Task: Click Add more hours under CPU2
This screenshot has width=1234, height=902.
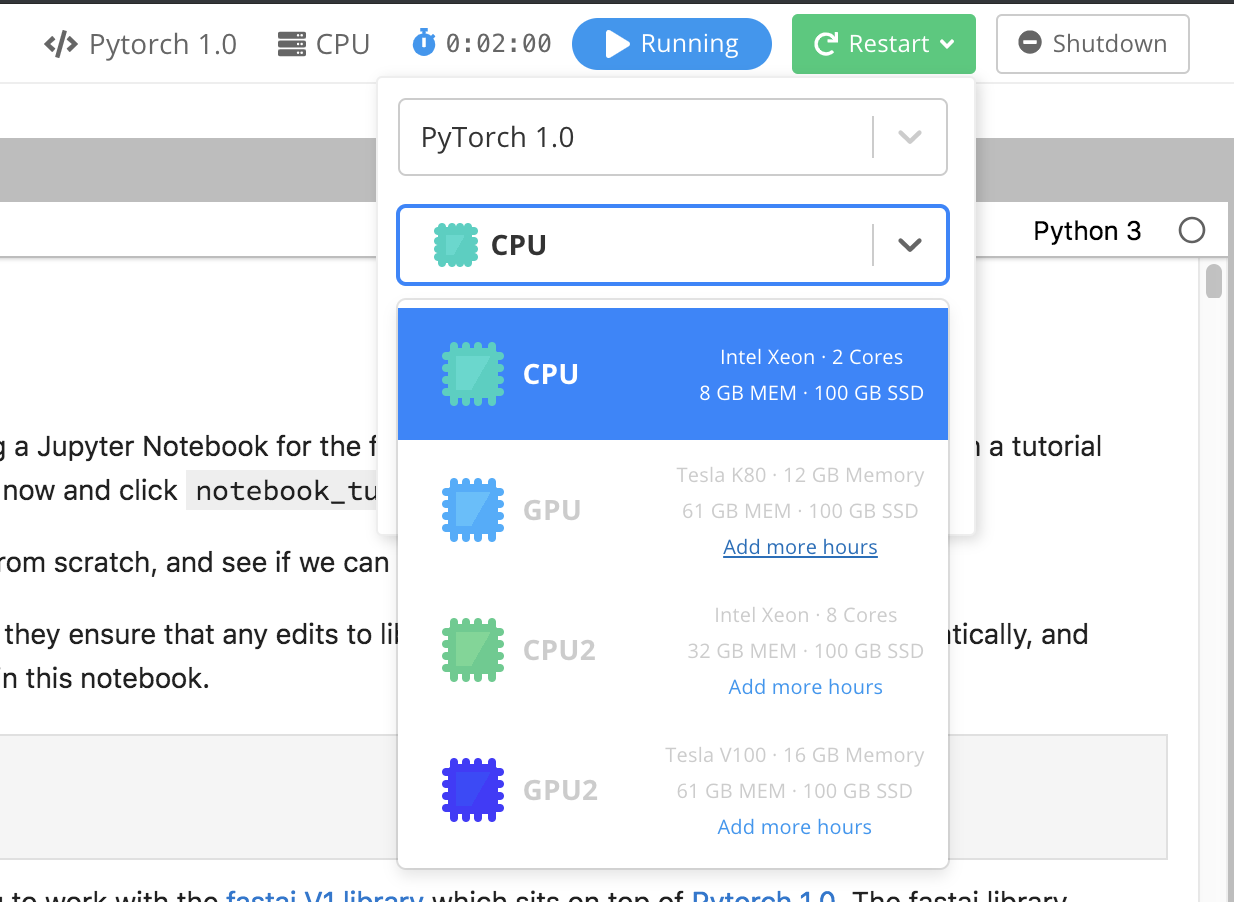Action: (x=805, y=687)
